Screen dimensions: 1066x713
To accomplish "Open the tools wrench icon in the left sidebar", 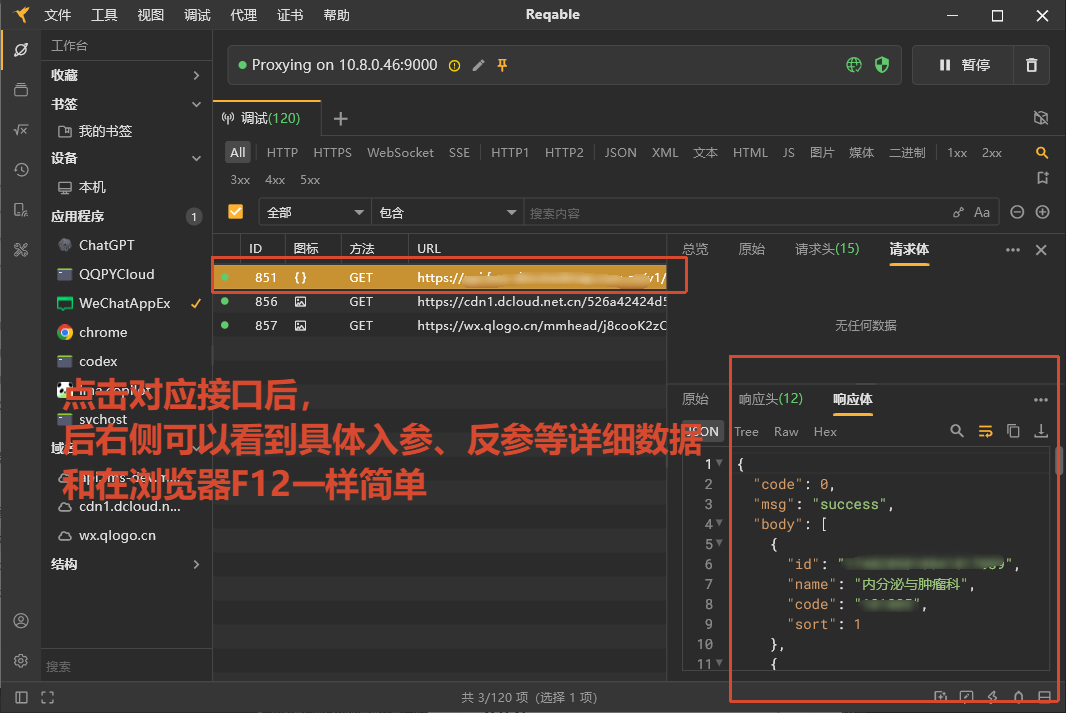I will point(21,250).
